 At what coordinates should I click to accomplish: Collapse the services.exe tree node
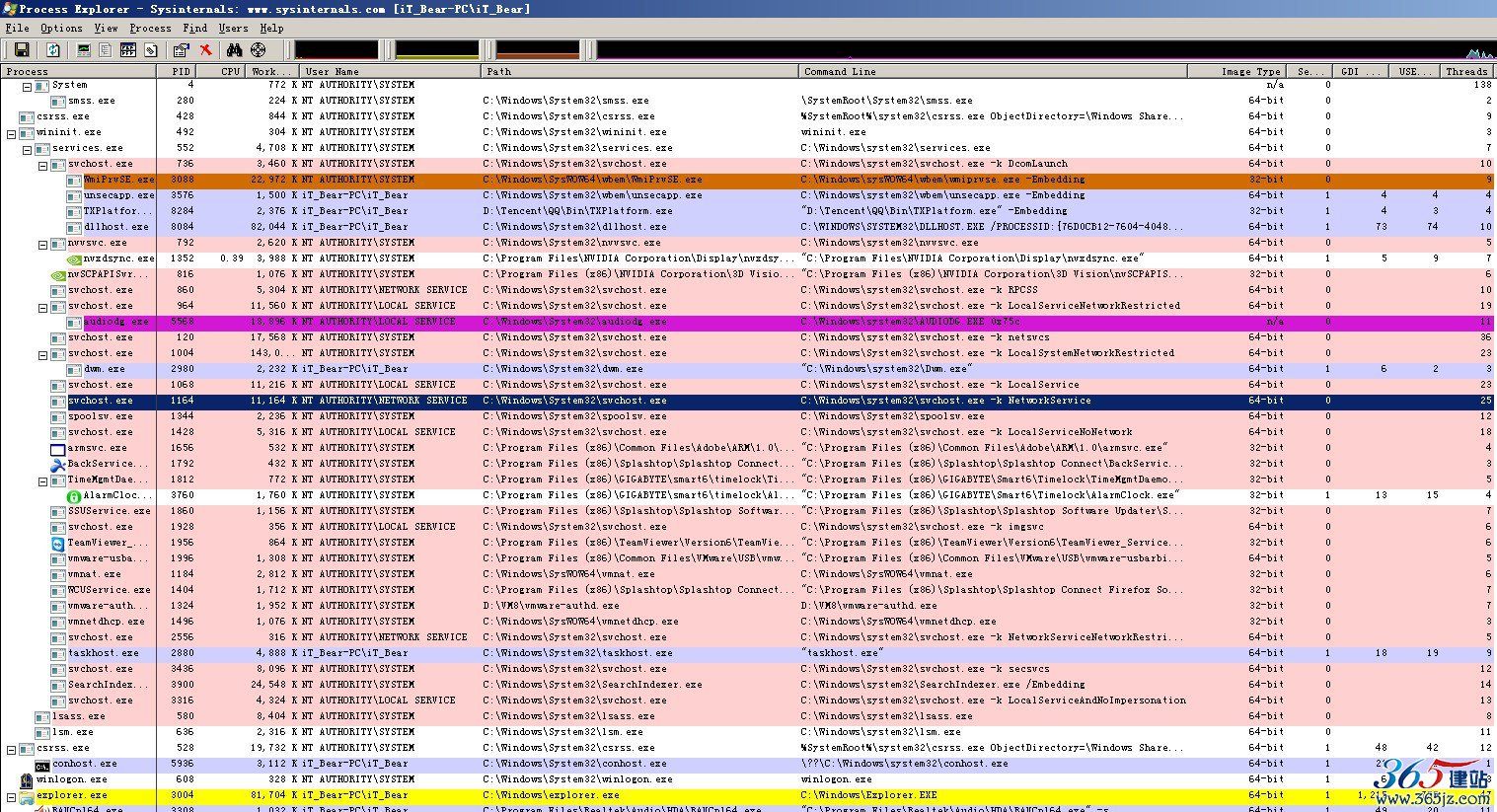[x=27, y=149]
